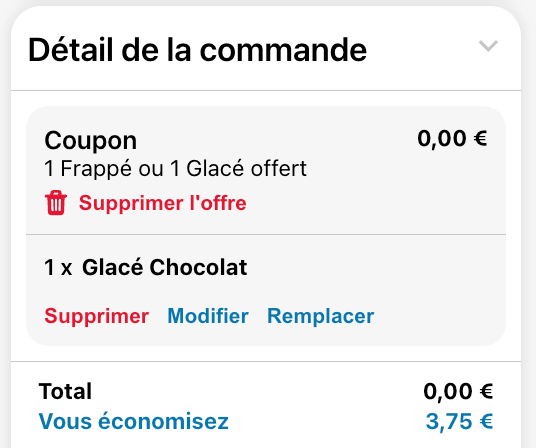Choose Remplacer to swap the item
Screen dimensions: 536x448
click(320, 316)
